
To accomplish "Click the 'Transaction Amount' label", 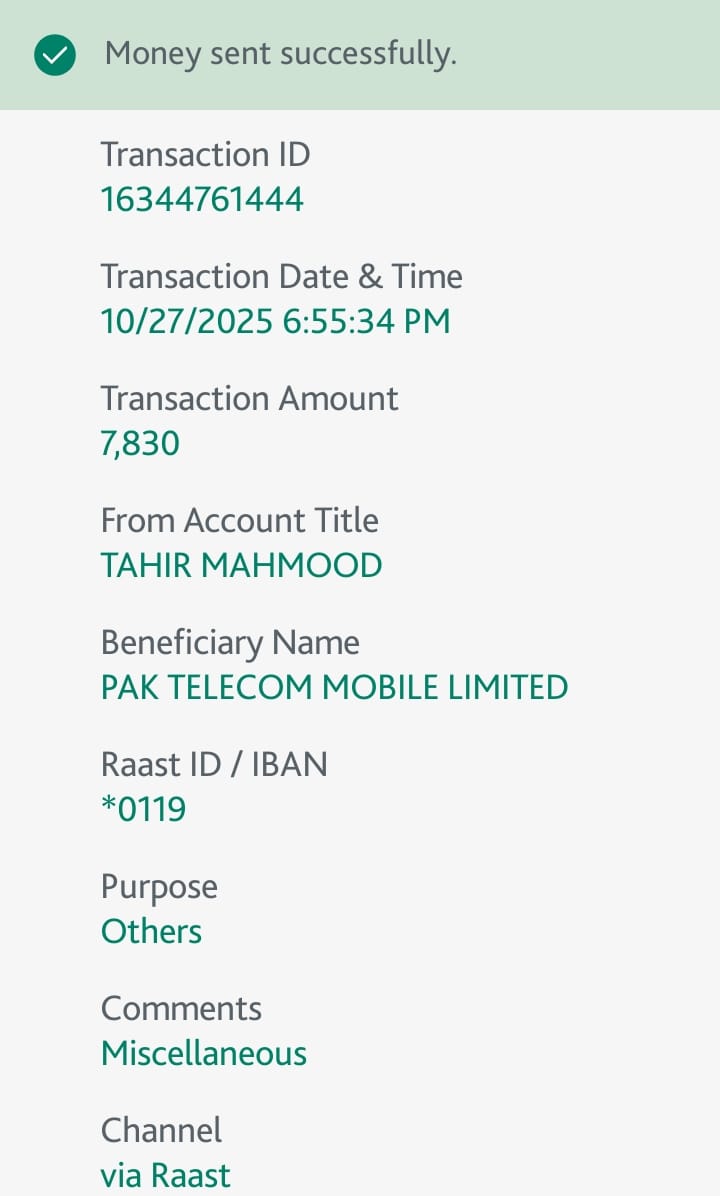I will [x=249, y=399].
